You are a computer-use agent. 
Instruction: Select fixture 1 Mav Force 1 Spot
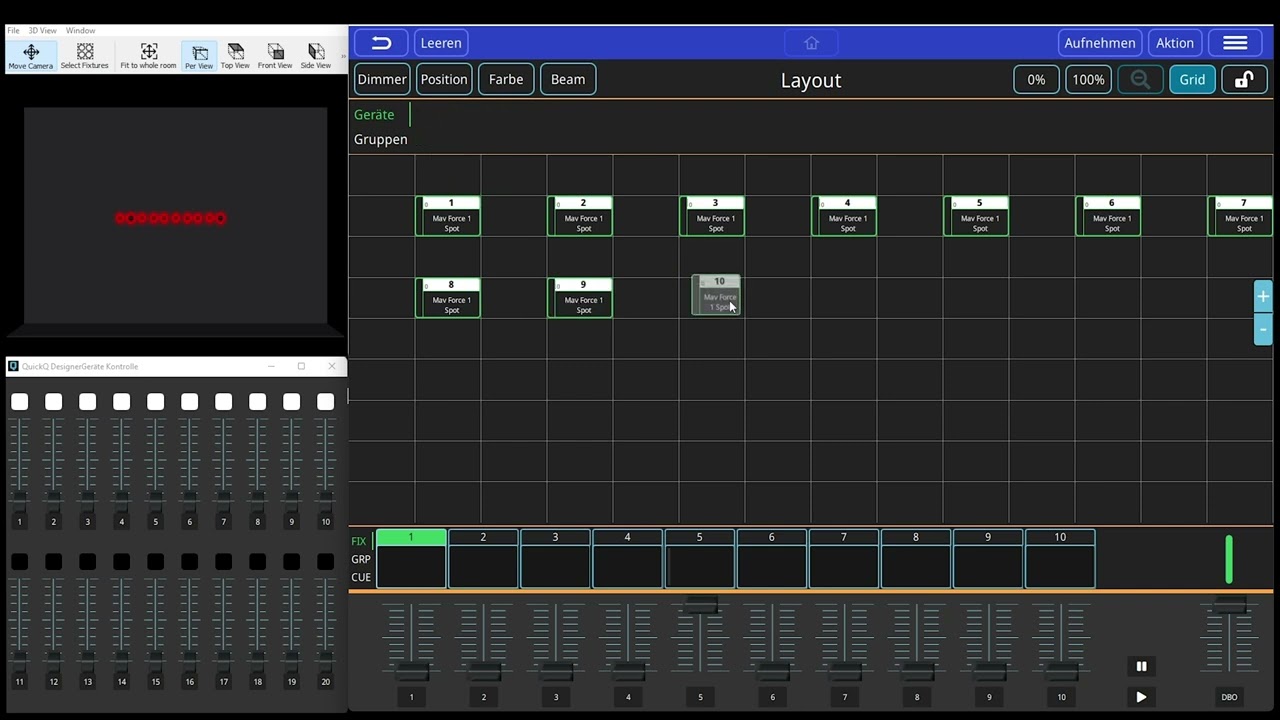pyautogui.click(x=448, y=216)
